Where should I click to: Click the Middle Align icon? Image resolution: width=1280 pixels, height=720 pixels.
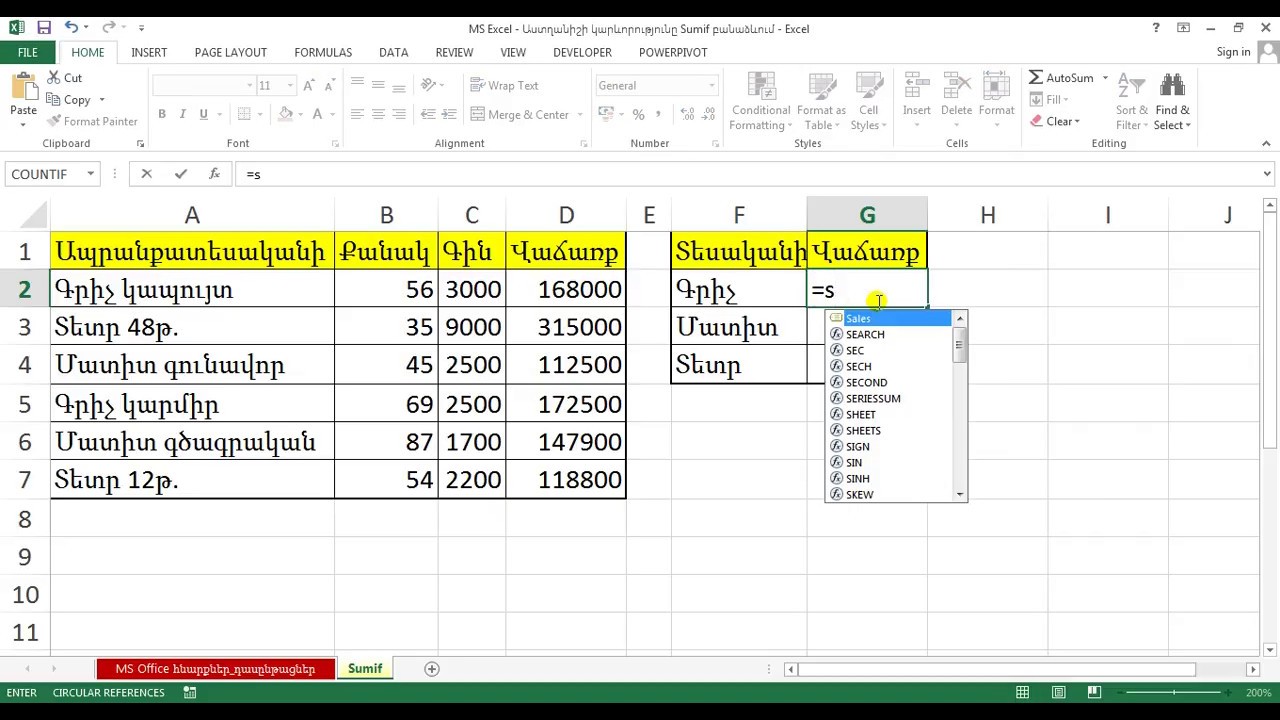pyautogui.click(x=378, y=85)
